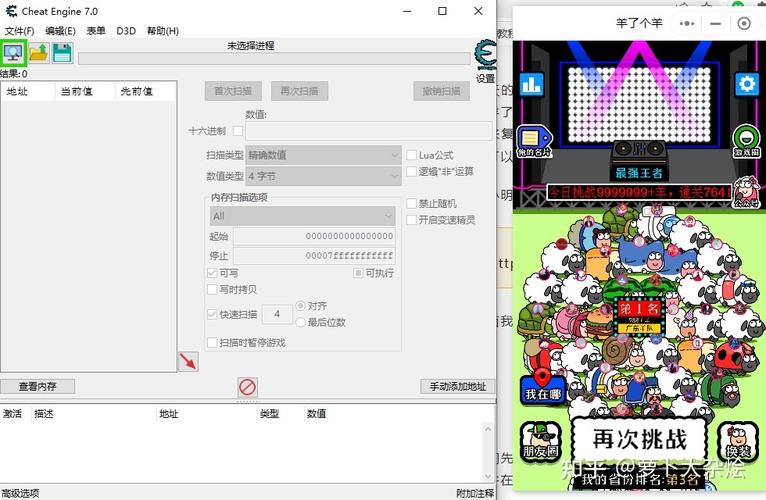Open 我的名片 card icon in game
This screenshot has height=500, width=766.
pos(534,142)
